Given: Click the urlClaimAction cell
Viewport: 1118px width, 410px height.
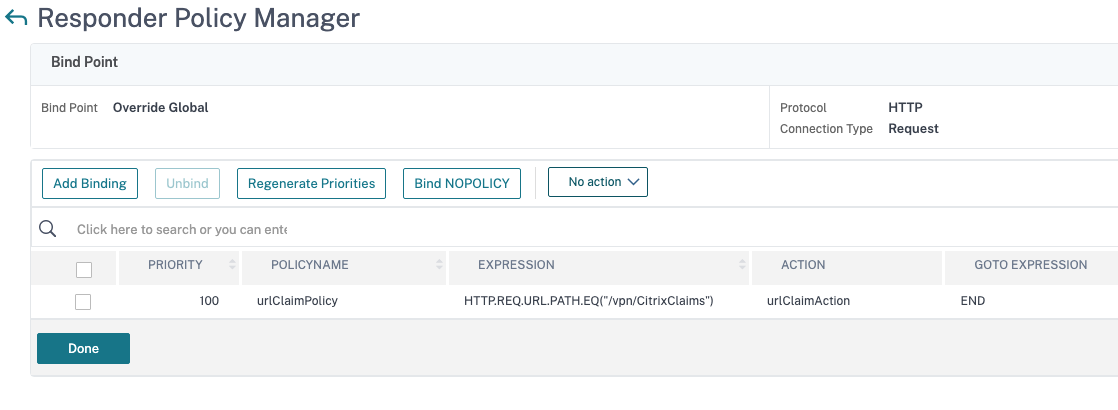Looking at the screenshot, I should click(x=808, y=301).
